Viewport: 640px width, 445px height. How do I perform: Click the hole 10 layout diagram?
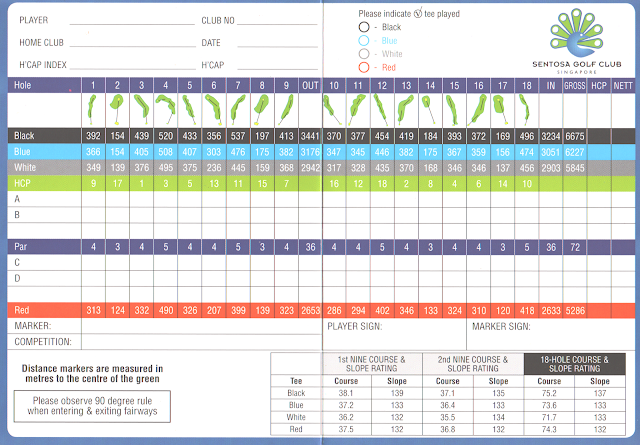332,109
